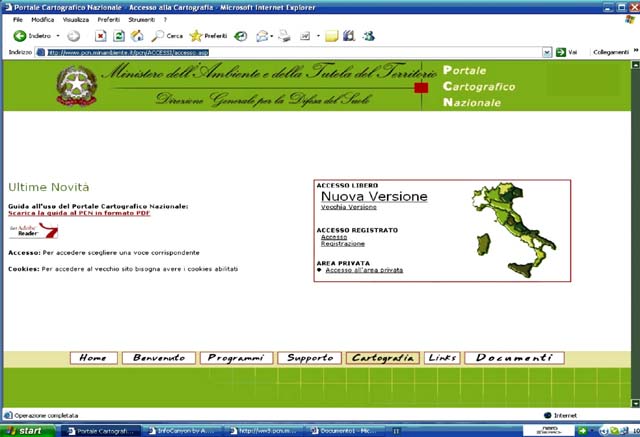Click the research book toolbar icon

coord(349,36)
